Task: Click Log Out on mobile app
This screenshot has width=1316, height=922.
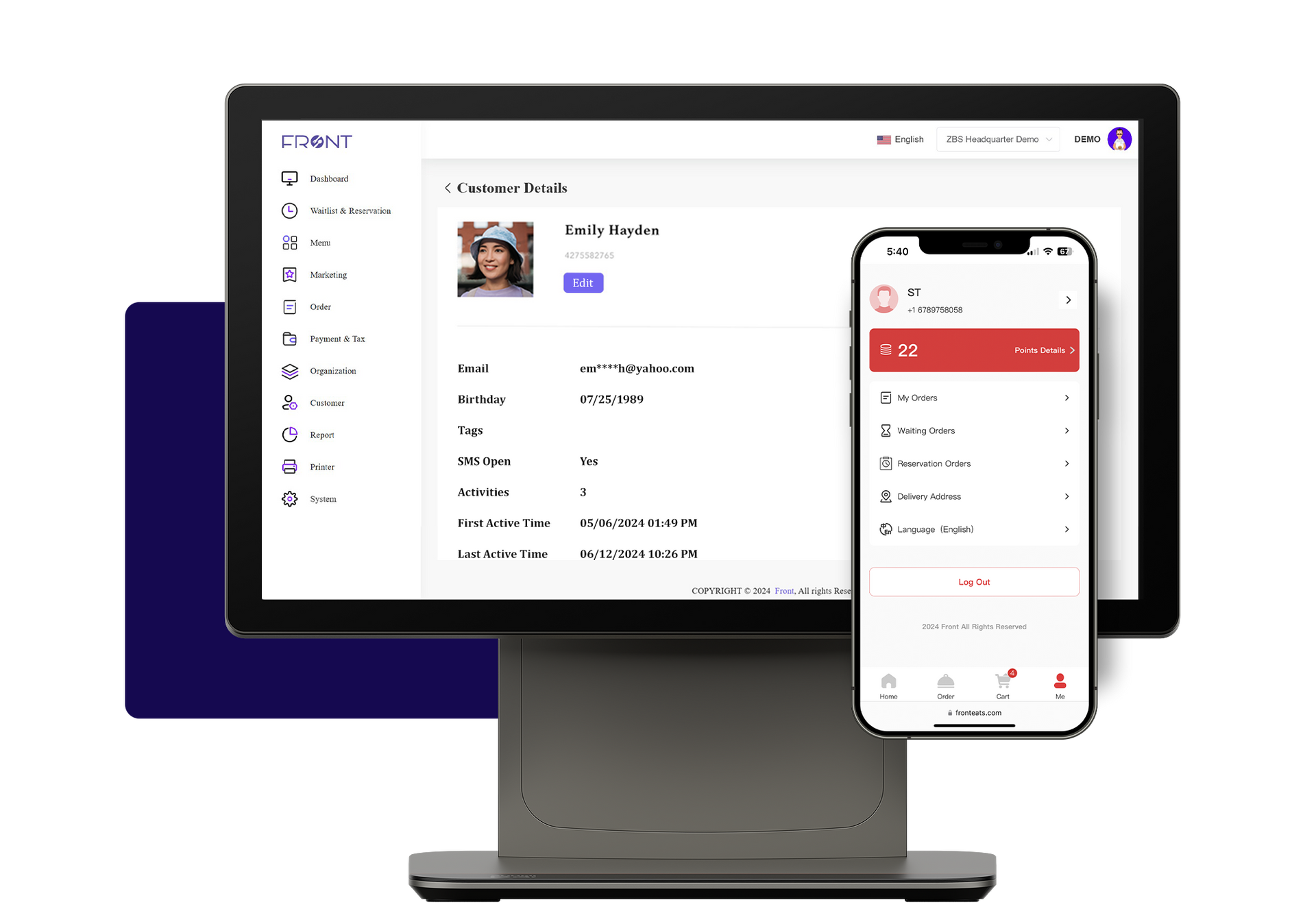Action: 974,582
